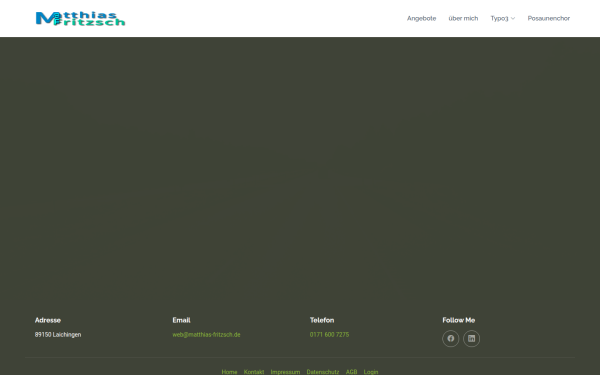600x375 pixels.
Task: Click the Matthias Fritzsch logo
Action: point(80,19)
